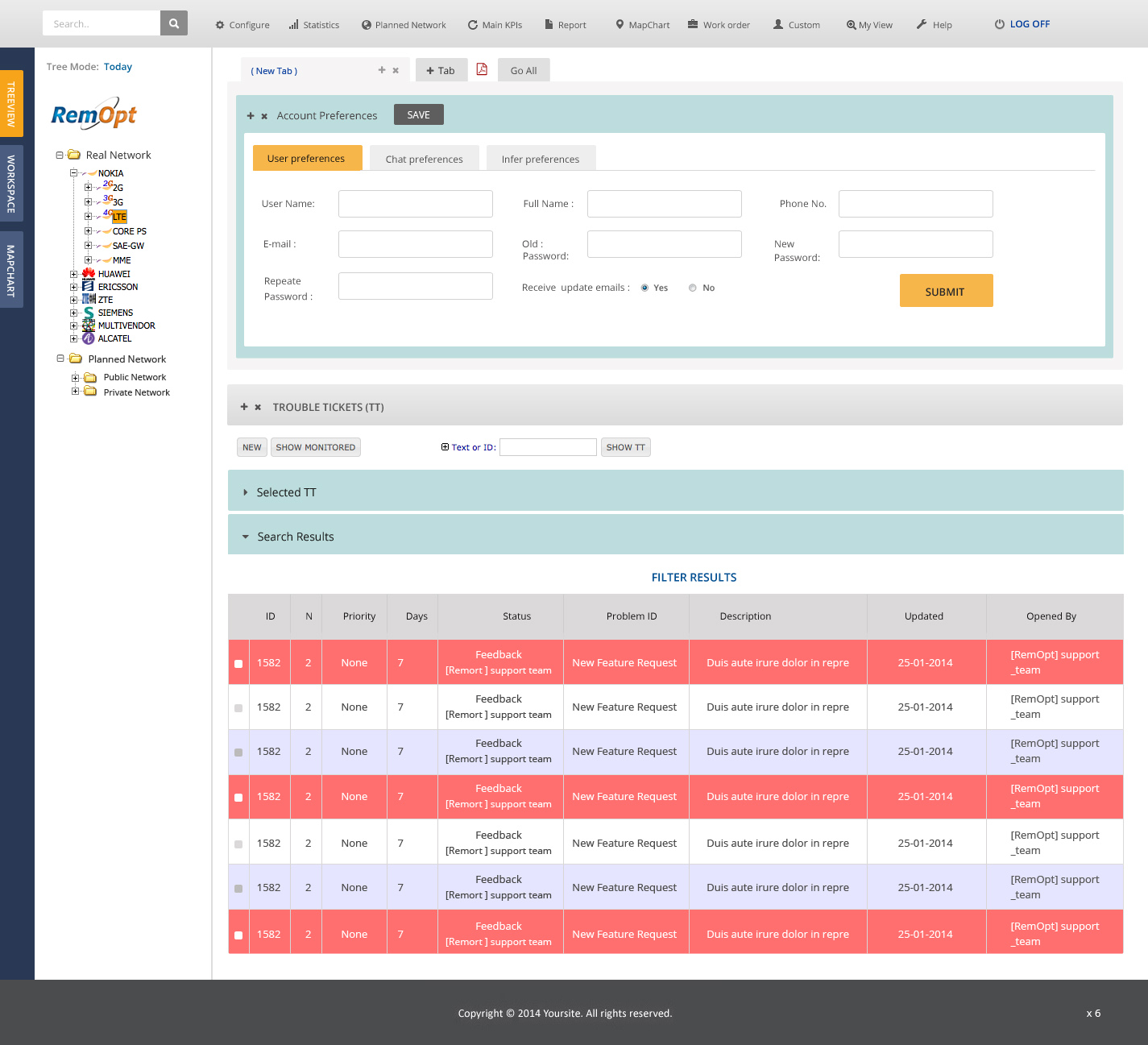The image size is (1148, 1045).
Task: Expand the 2G tree node
Action: pos(88,187)
